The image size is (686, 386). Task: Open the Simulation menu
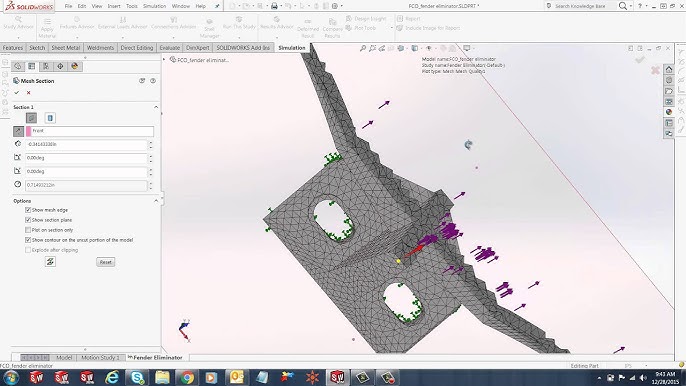coord(154,6)
